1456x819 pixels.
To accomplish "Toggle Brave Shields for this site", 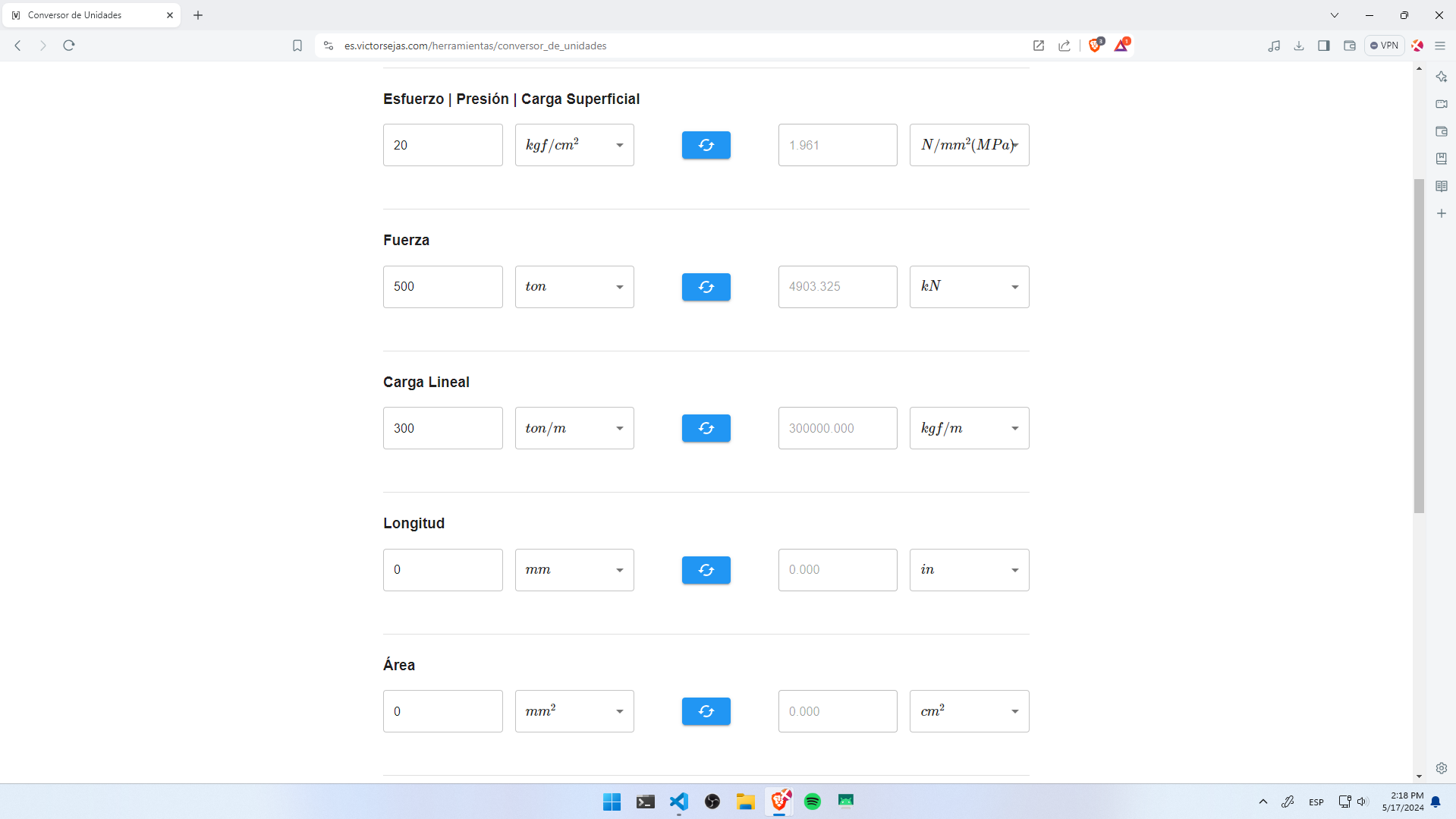I will click(x=1095, y=46).
